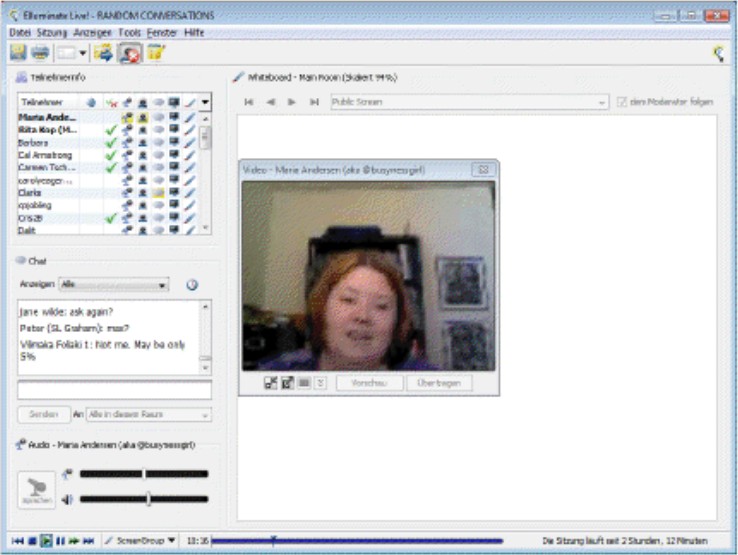Open the Tools menu

click(x=129, y=33)
